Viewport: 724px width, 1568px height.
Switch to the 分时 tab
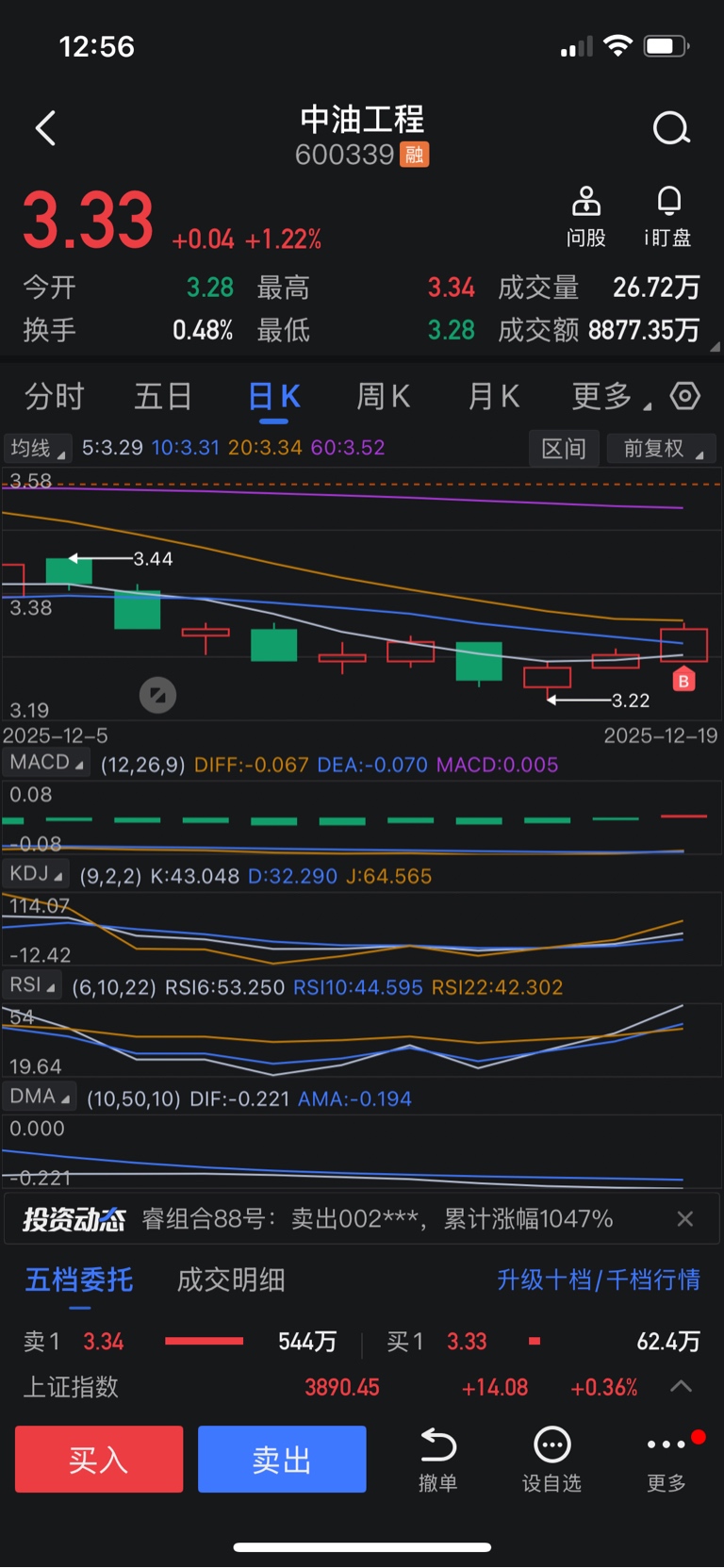coord(55,397)
